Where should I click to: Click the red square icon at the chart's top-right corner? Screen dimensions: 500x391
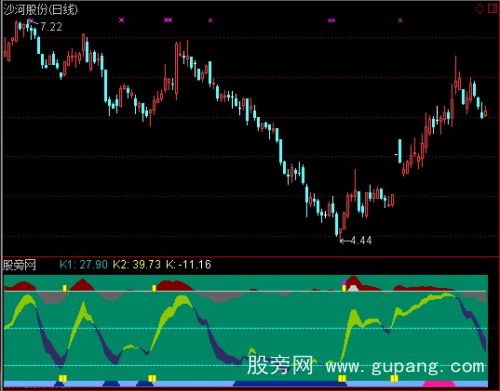click(x=493, y=9)
